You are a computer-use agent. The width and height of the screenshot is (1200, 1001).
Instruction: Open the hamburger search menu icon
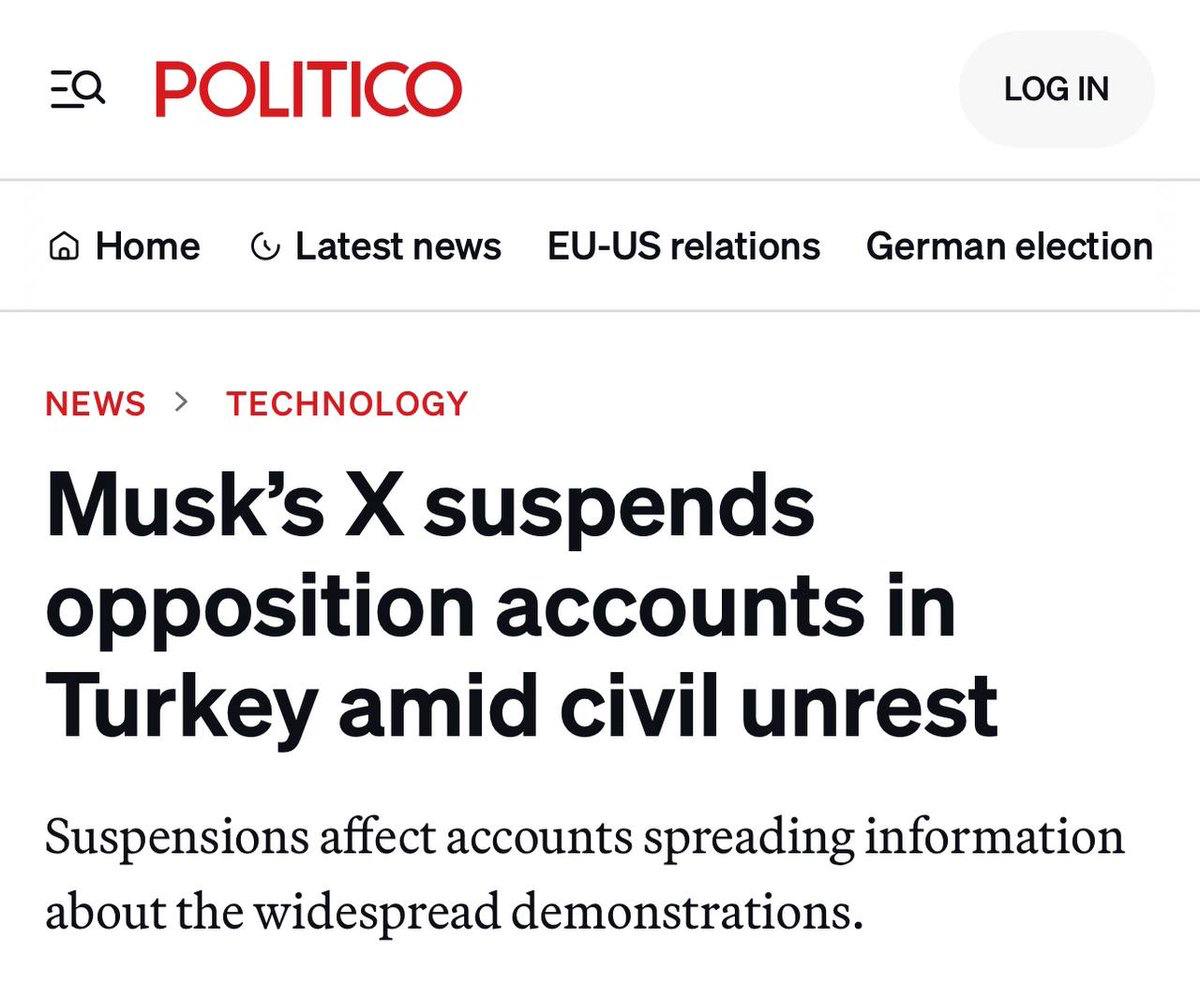pyautogui.click(x=78, y=90)
